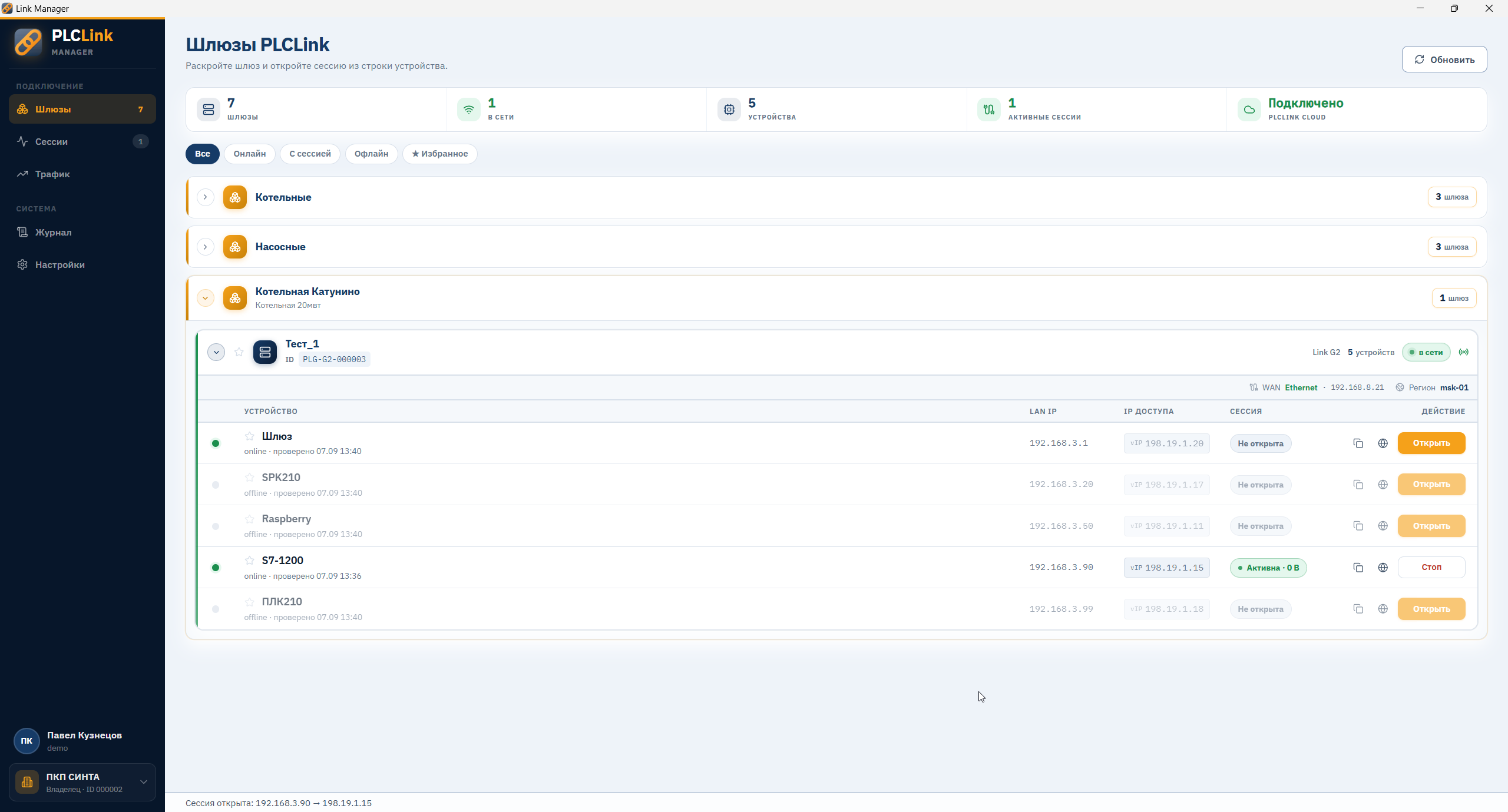Open web globe icon for Шлюз row
This screenshot has width=1508, height=812.
coord(1383,443)
